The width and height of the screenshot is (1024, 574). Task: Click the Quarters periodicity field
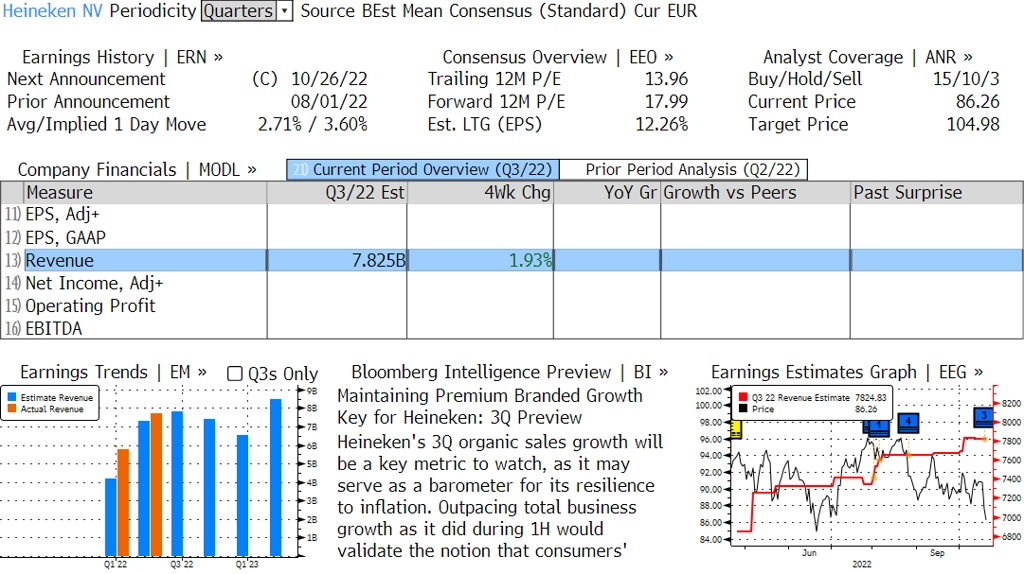click(x=238, y=11)
